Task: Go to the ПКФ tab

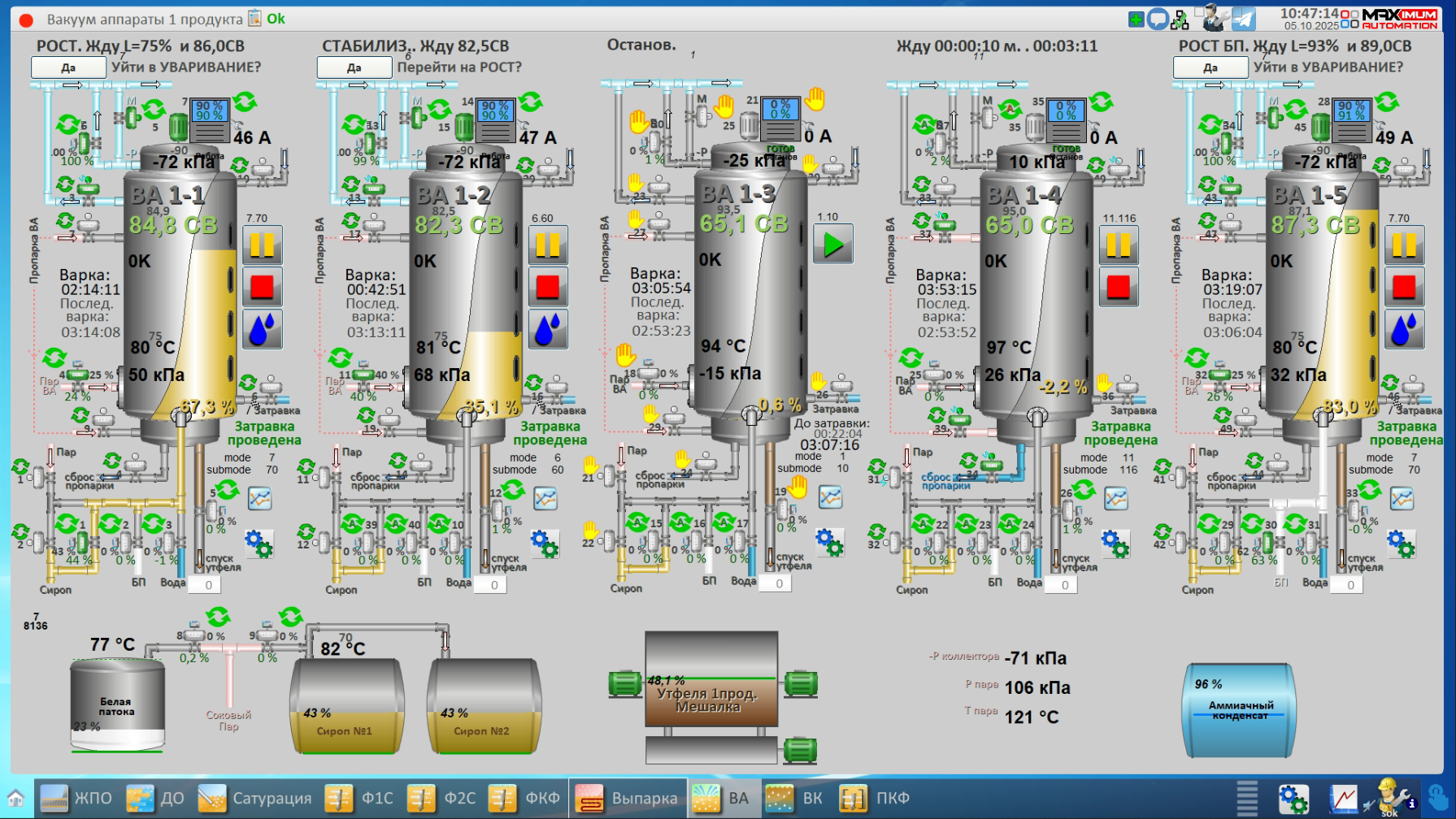Action: (875, 798)
